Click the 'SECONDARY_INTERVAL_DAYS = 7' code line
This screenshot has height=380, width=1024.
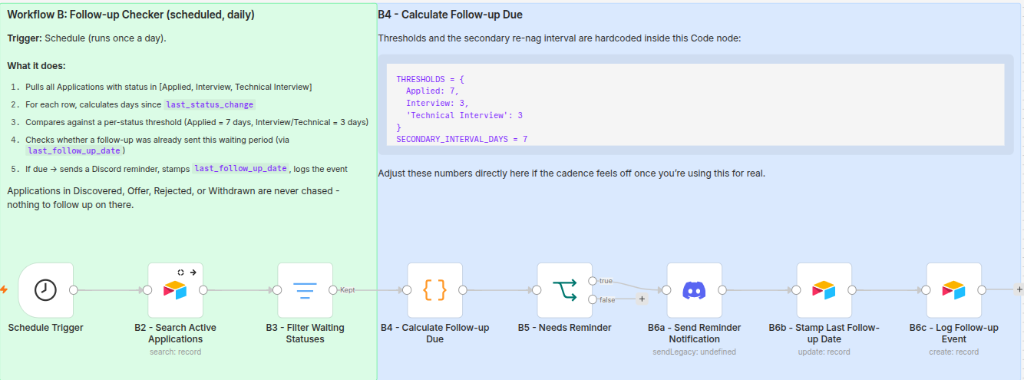[x=462, y=139]
